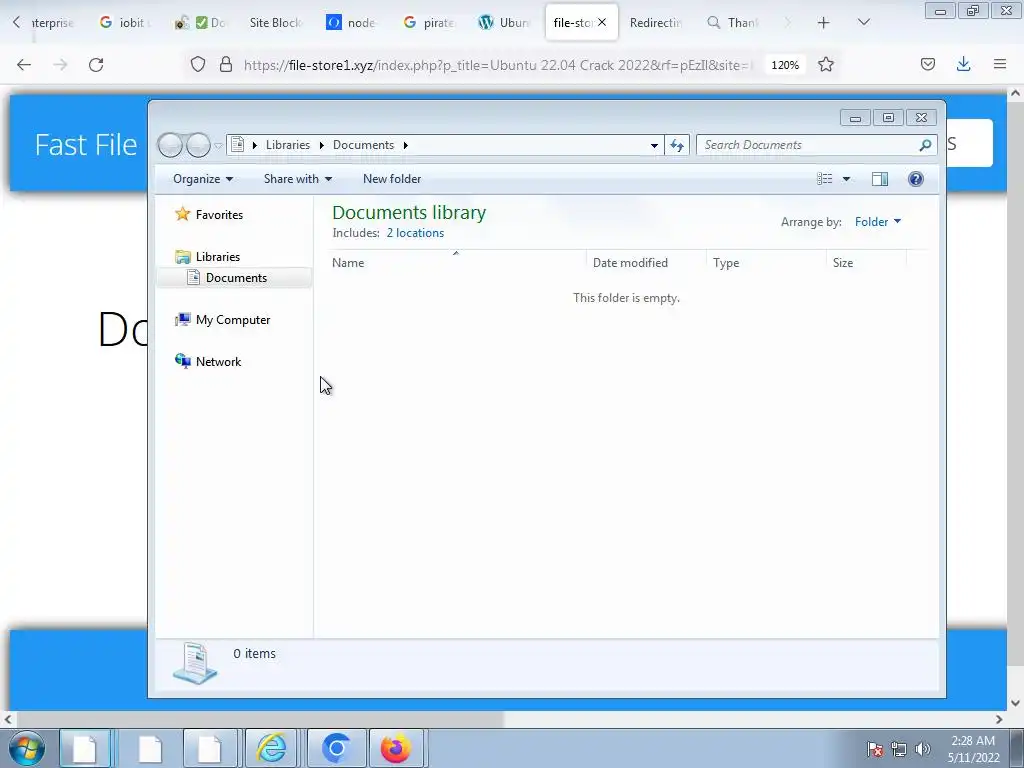1024x768 pixels.
Task: Expand the arrow after Libraries breadcrumb
Action: coord(321,145)
